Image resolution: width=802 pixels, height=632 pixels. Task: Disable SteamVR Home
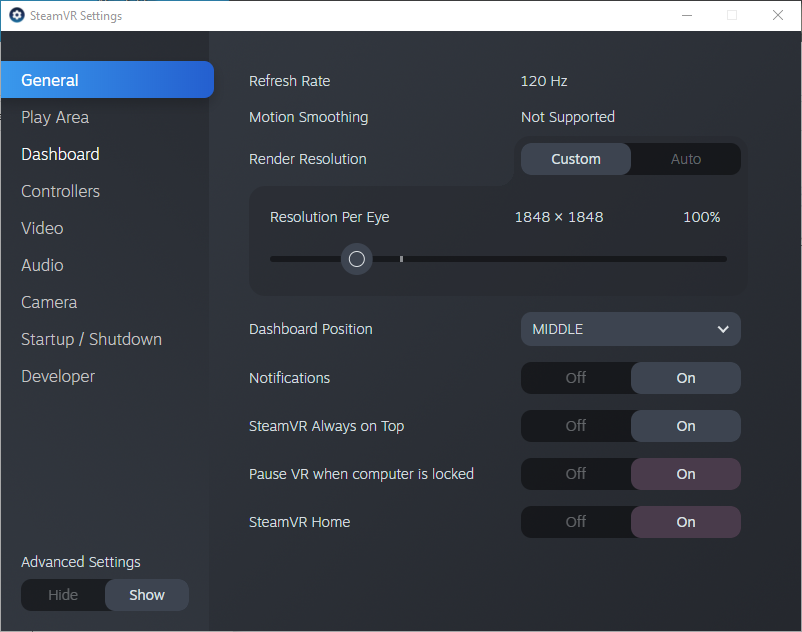click(576, 522)
